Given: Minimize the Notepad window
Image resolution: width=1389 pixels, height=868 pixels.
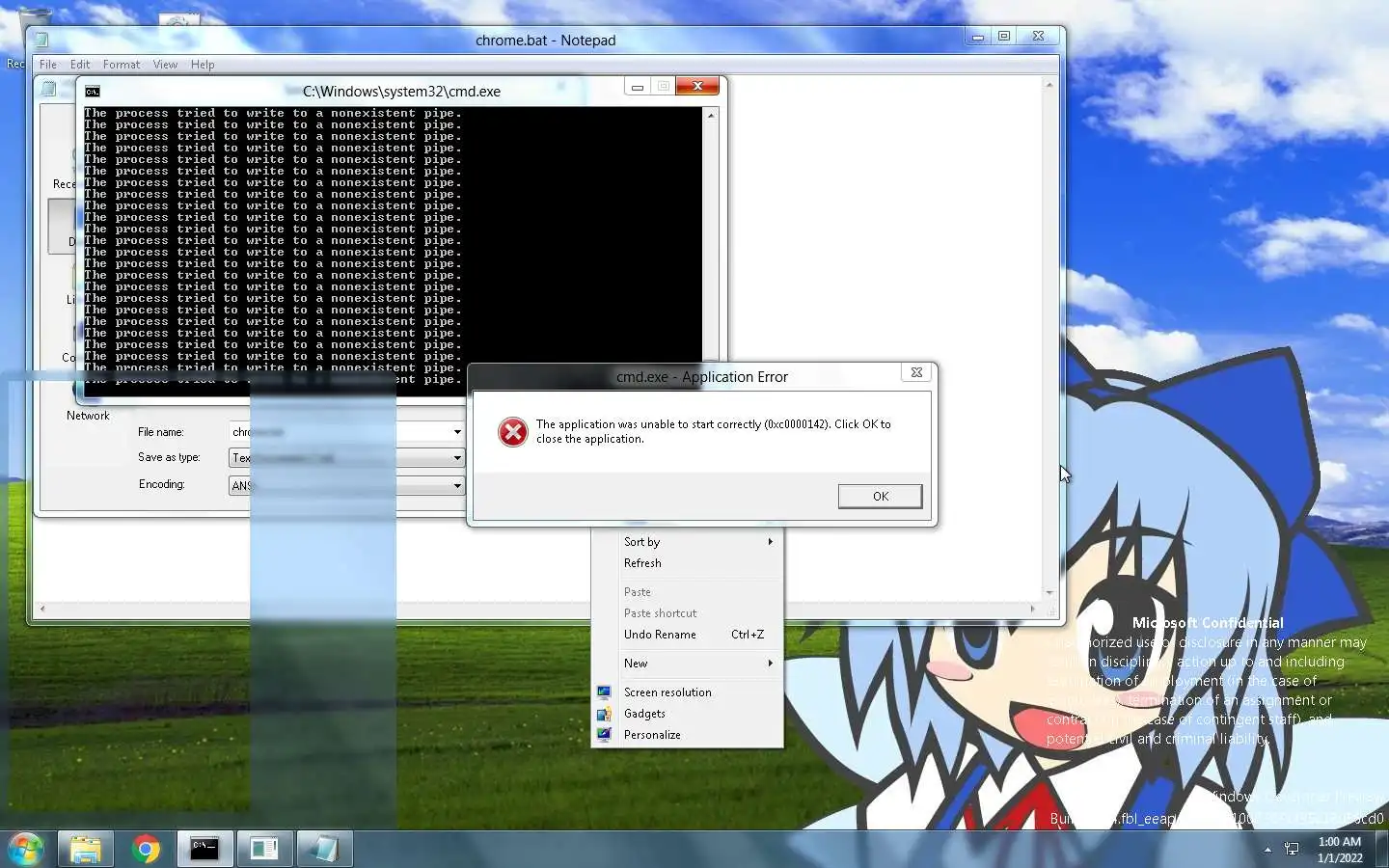Looking at the screenshot, I should click(x=977, y=37).
